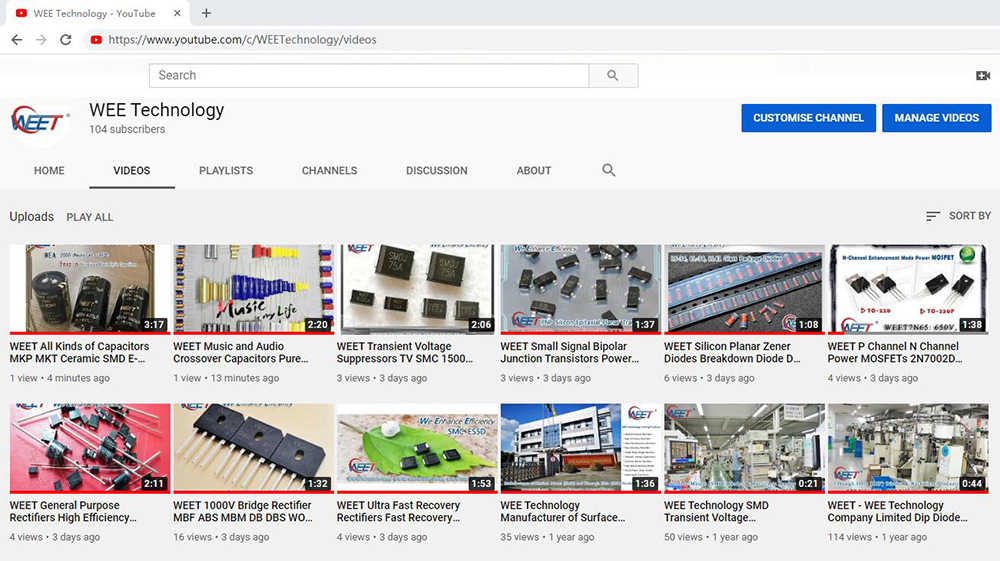Screen dimensions: 1000x561
Task: Click title 'WEET P Channel N Channel Power MOSFETs'
Action: pyautogui.click(x=895, y=353)
